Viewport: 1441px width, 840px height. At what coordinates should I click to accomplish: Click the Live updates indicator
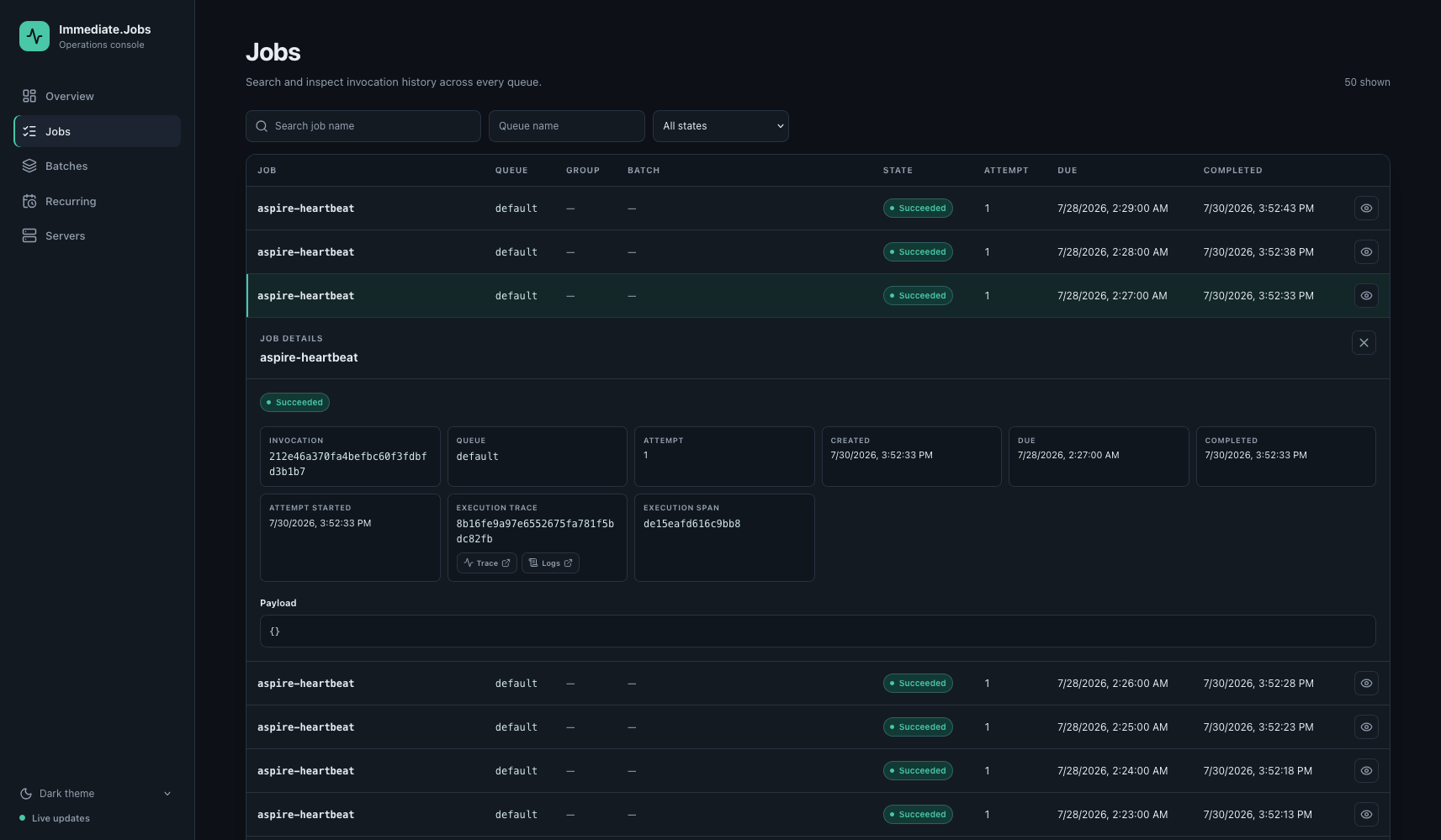click(x=55, y=818)
